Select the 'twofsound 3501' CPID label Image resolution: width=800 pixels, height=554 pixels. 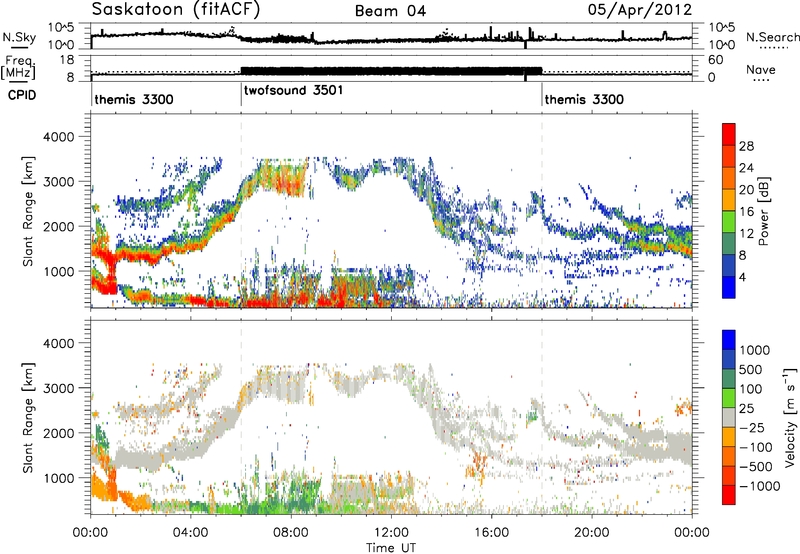click(x=293, y=91)
